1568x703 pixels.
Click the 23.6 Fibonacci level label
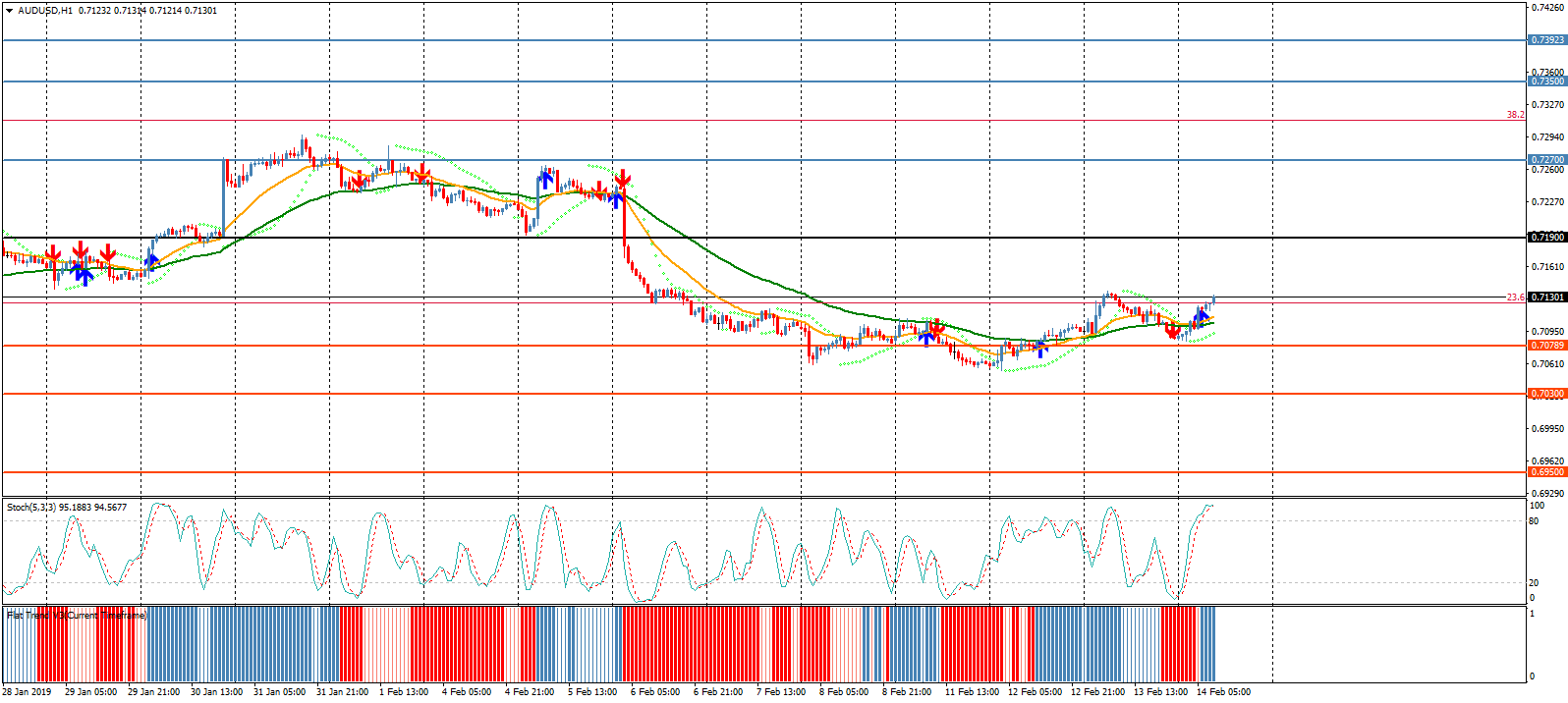[x=1515, y=297]
